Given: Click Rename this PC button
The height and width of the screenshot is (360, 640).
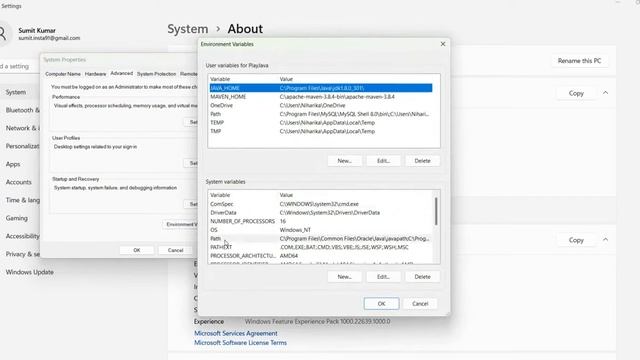Looking at the screenshot, I should (x=579, y=61).
